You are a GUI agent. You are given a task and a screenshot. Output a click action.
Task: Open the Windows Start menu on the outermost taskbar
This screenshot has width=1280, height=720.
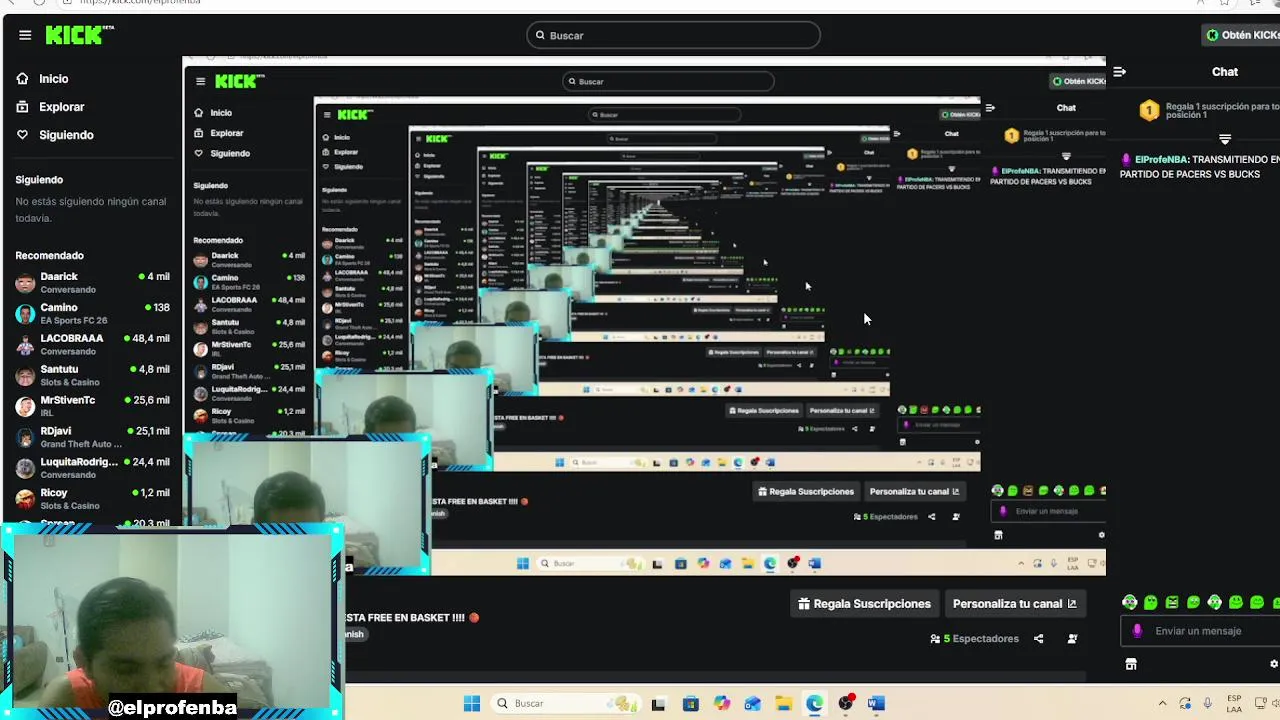coord(472,703)
